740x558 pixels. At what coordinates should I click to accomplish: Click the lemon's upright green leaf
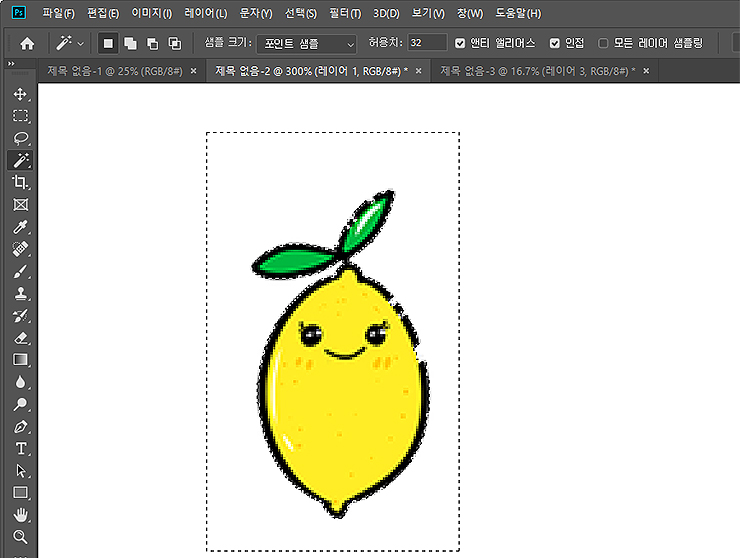tap(366, 222)
